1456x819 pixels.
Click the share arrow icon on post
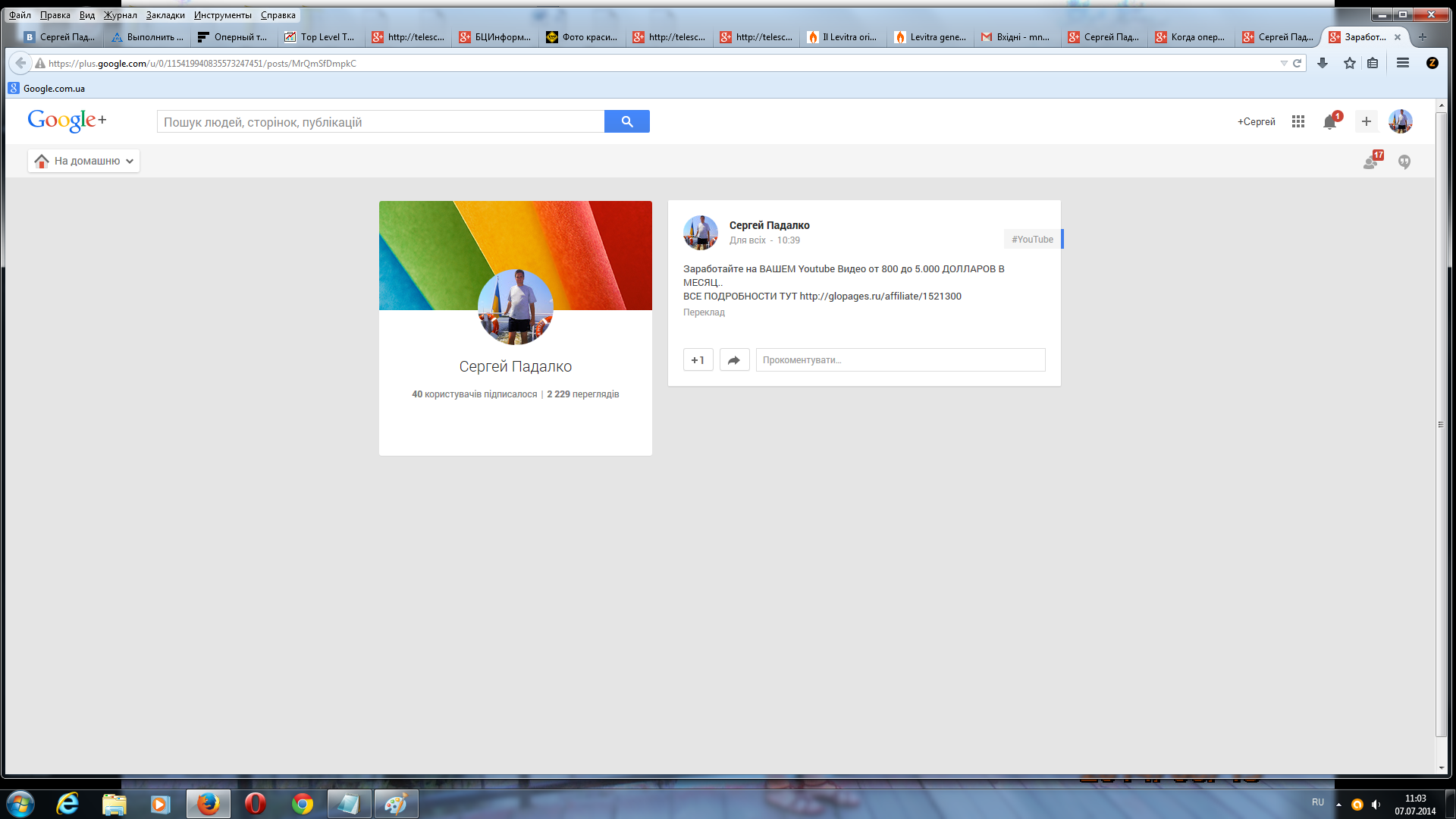[x=733, y=360]
